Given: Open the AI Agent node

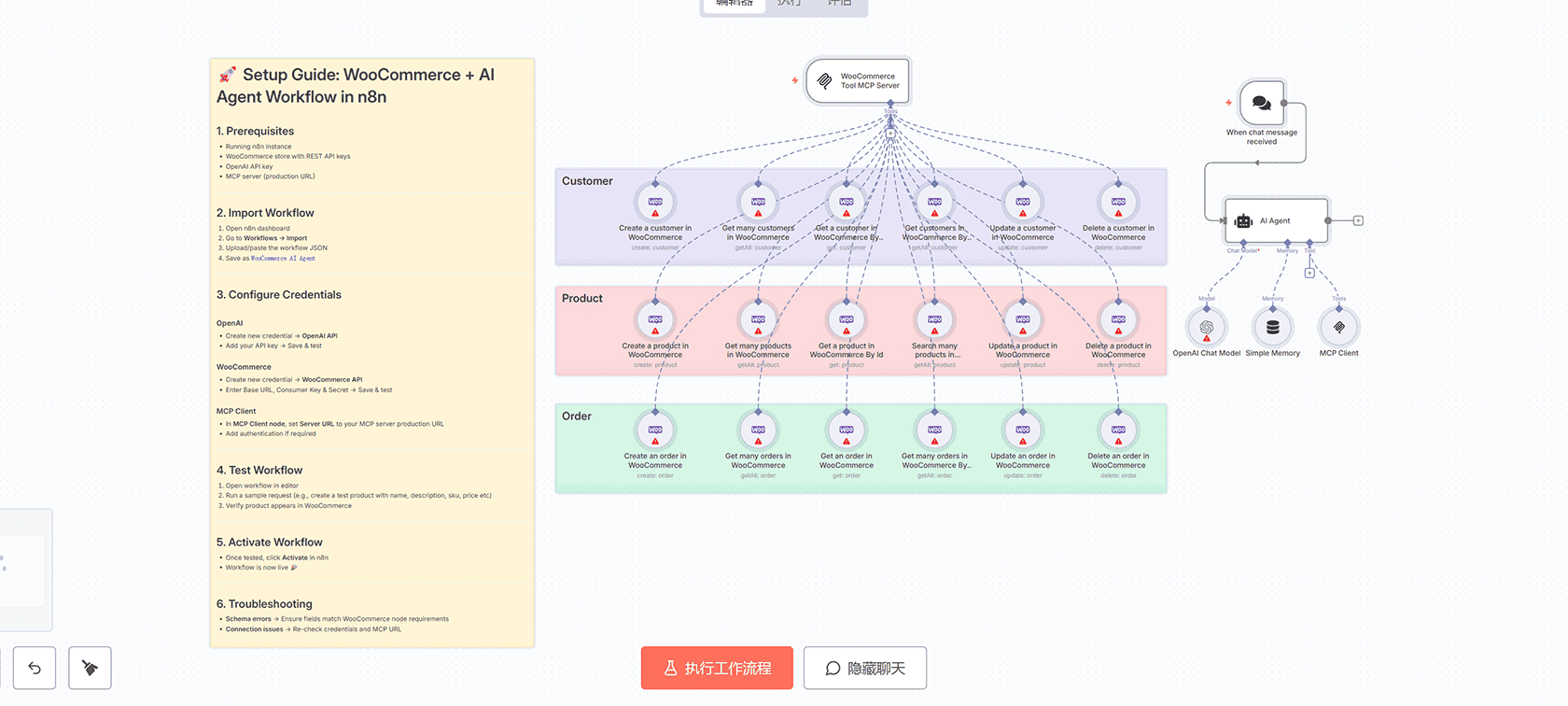Looking at the screenshot, I should (1275, 221).
